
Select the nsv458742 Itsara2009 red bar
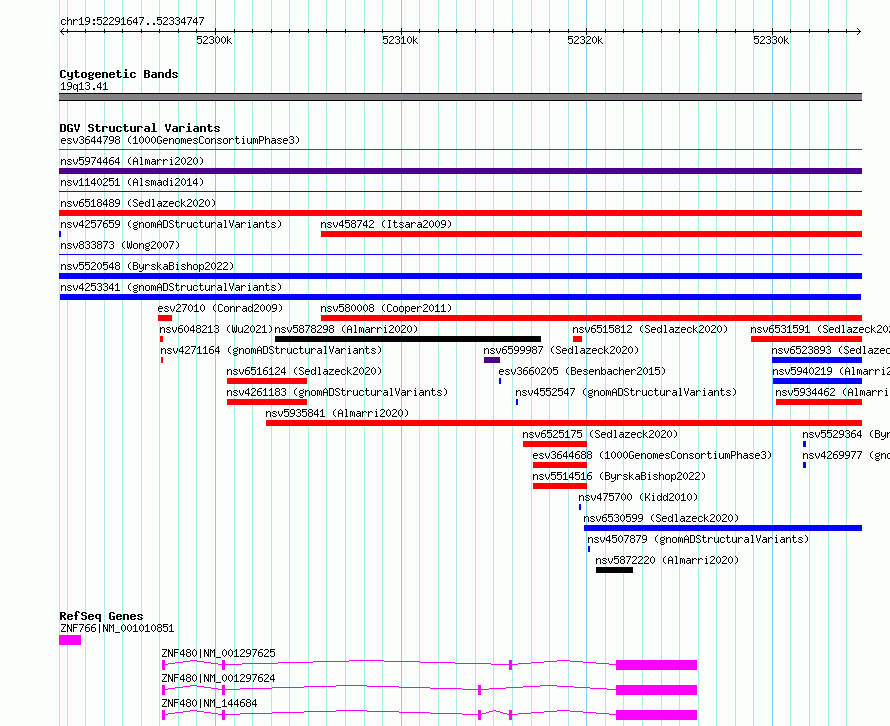[591, 234]
